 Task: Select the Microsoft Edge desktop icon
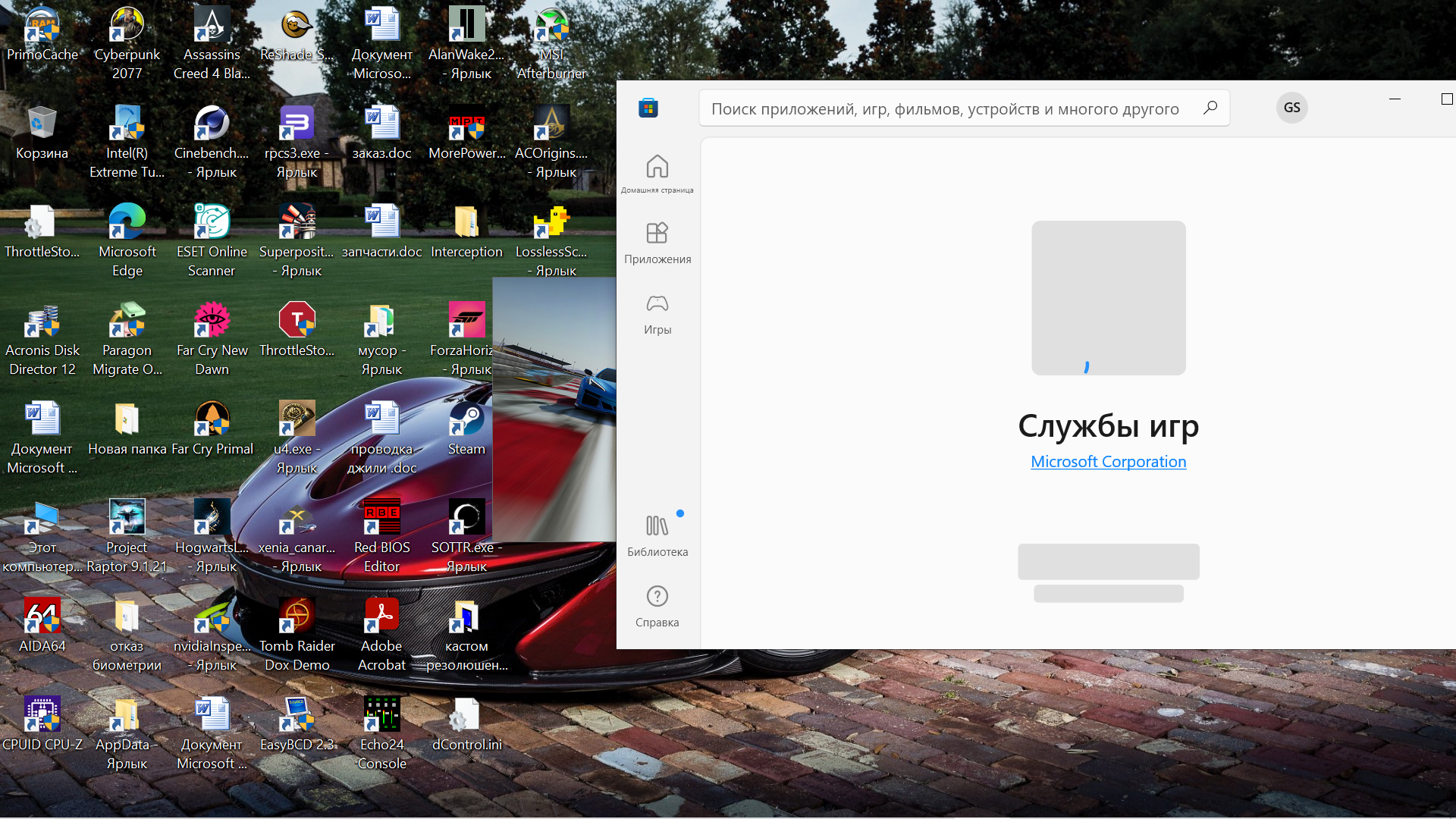(127, 239)
